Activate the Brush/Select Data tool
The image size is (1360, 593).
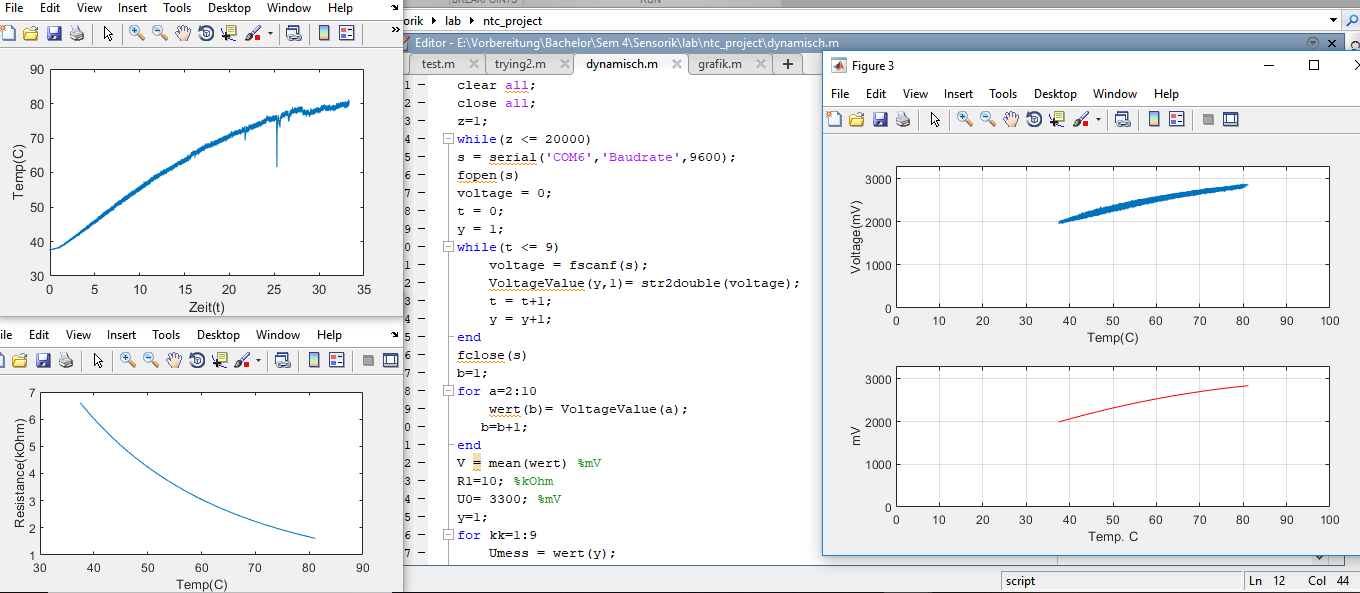click(1081, 119)
